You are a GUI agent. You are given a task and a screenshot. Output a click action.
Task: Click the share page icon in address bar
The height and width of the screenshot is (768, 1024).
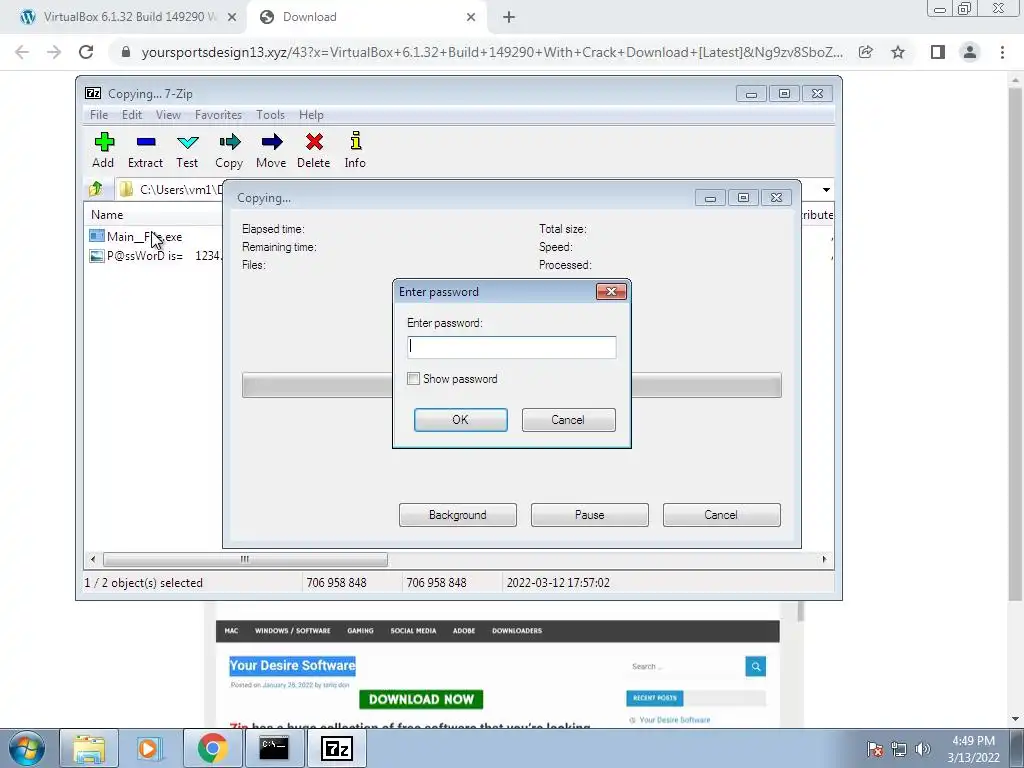(866, 52)
